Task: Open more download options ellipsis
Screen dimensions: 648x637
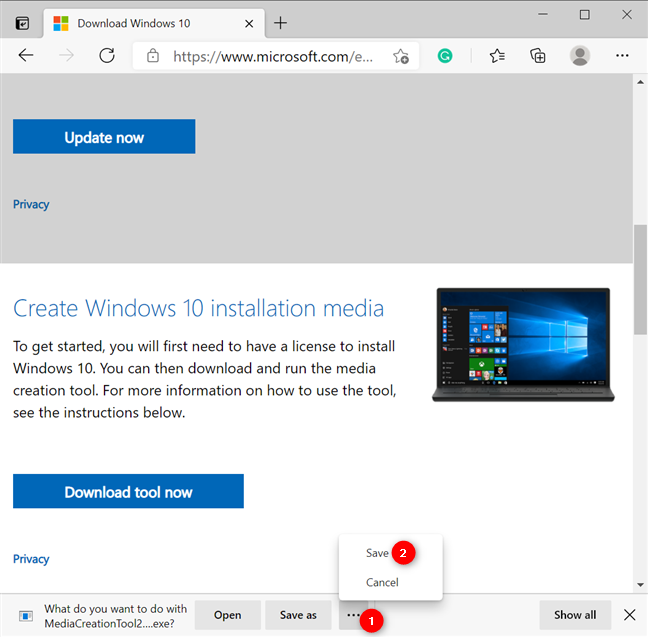Action: coord(353,615)
